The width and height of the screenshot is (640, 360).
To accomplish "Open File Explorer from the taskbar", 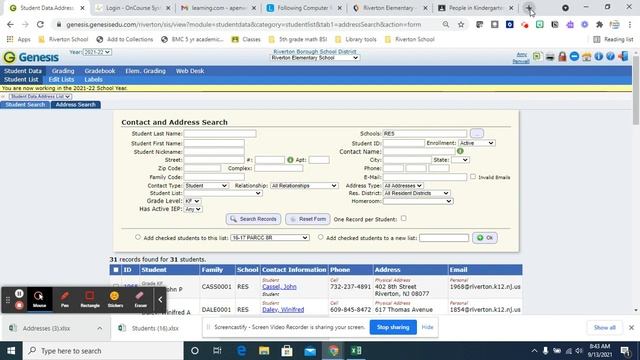I will [264, 351].
